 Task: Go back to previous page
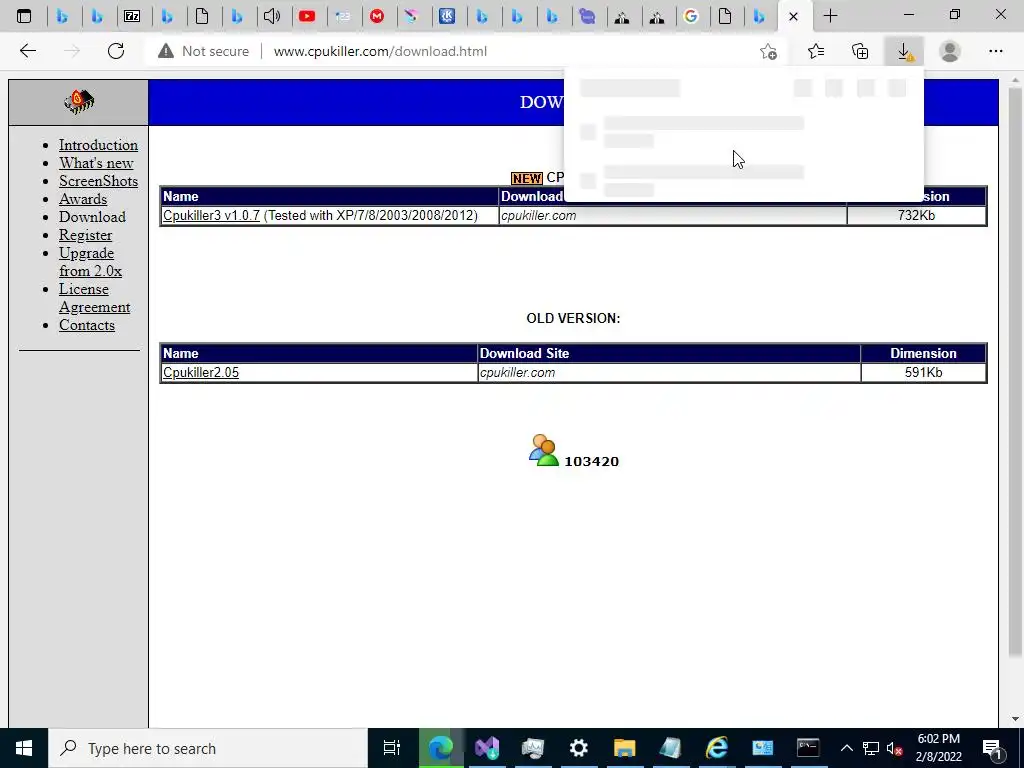pos(27,51)
